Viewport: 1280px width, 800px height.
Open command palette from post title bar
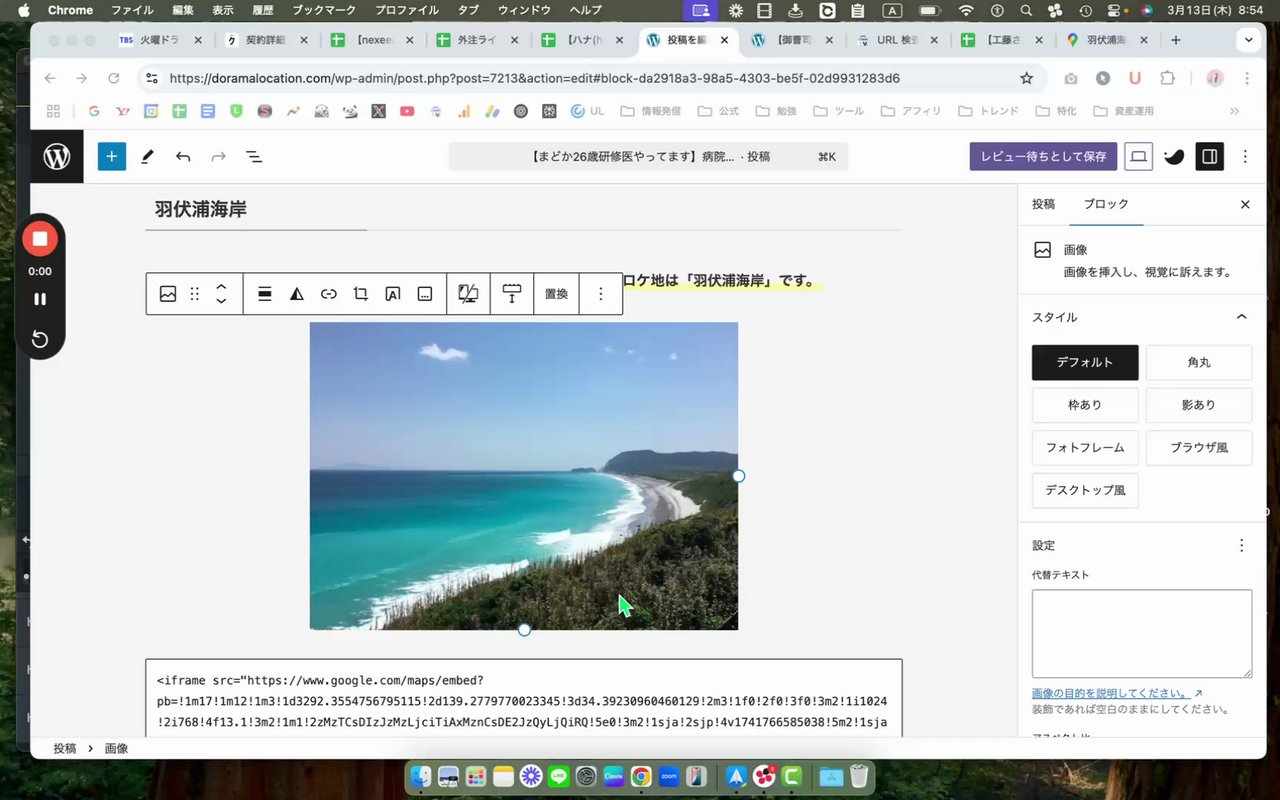(648, 156)
